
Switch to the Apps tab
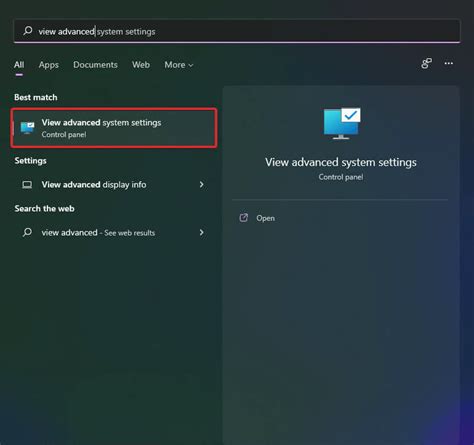click(49, 65)
